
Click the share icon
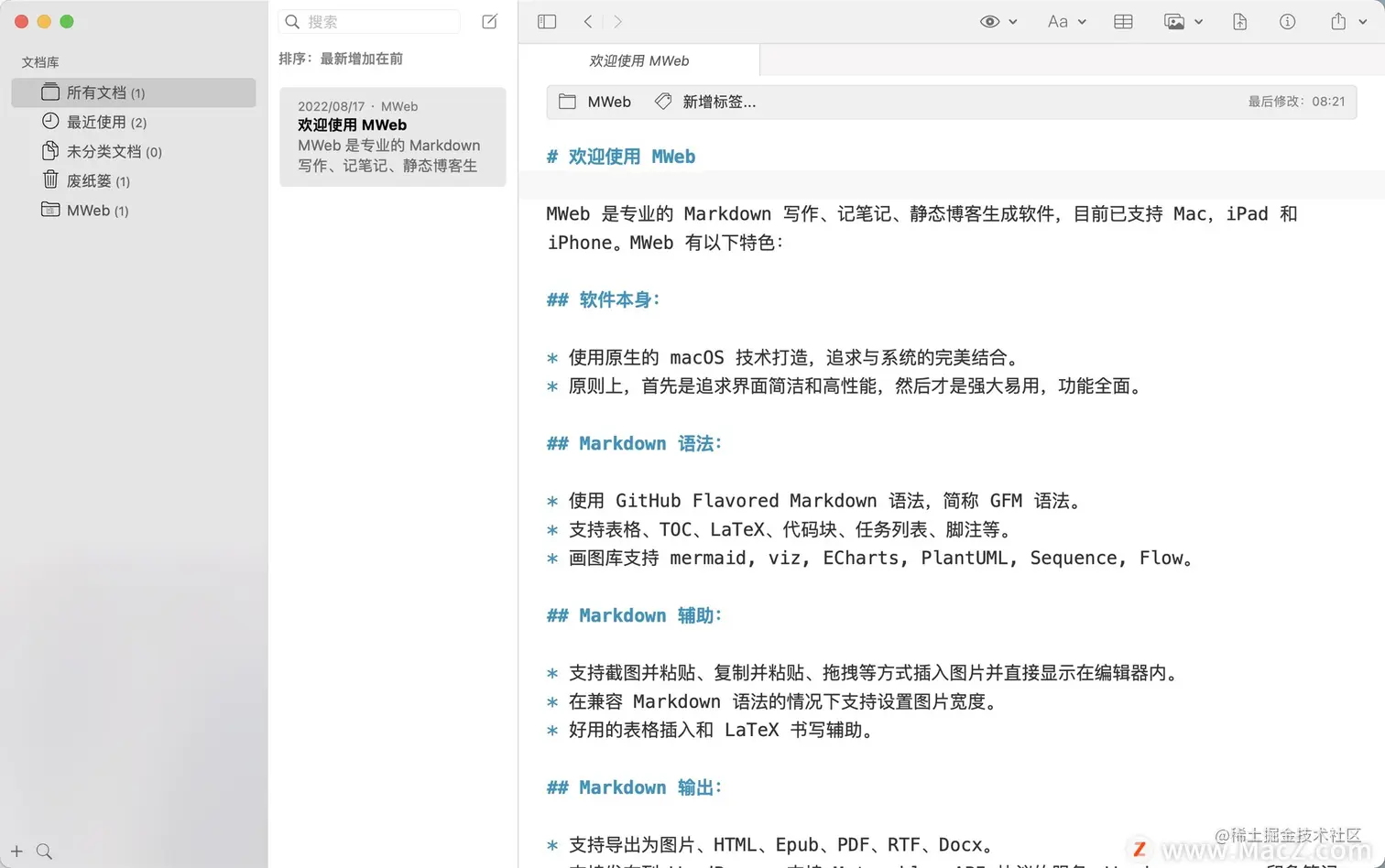(1338, 21)
